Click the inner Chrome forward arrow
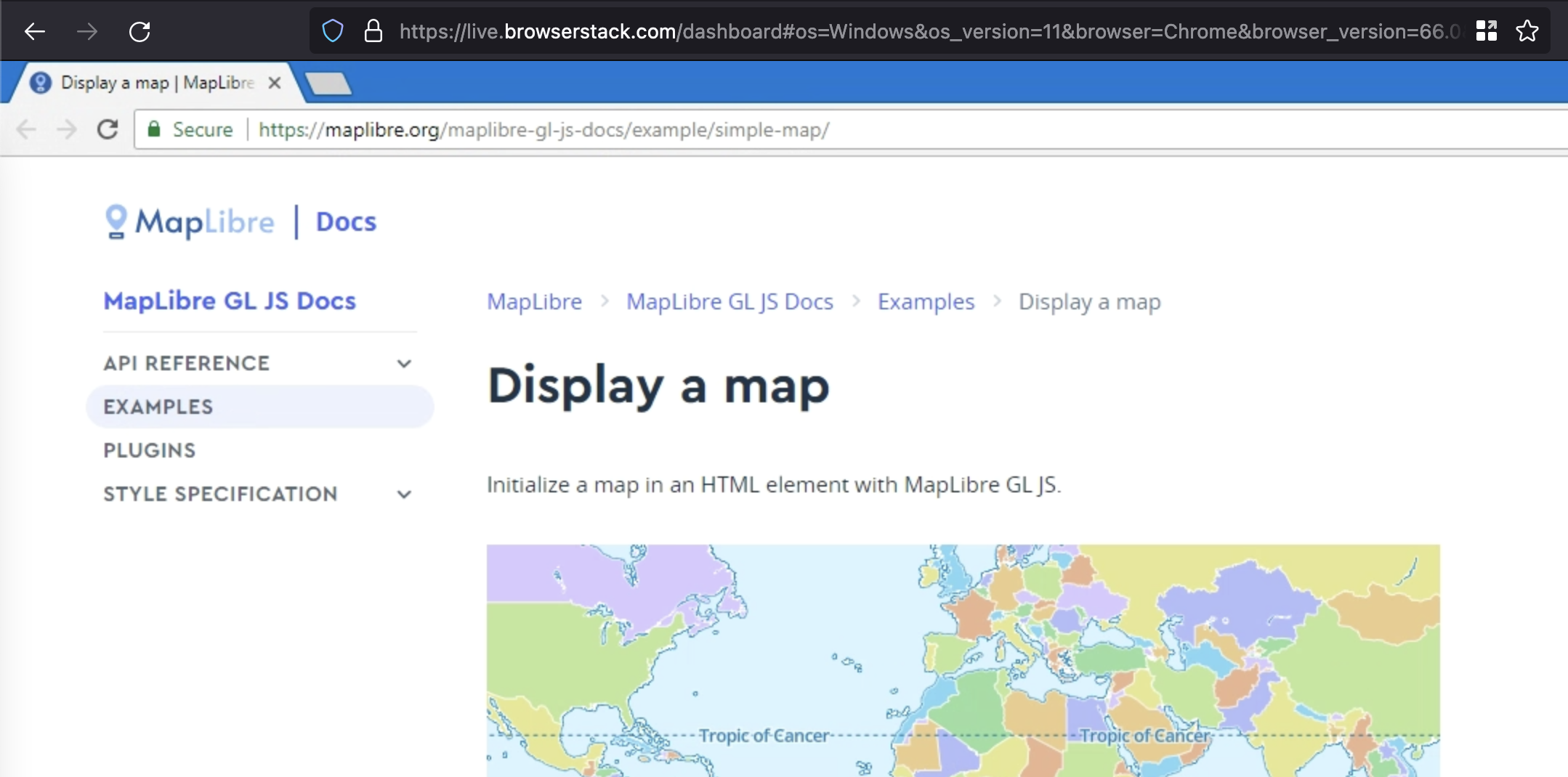 [67, 129]
